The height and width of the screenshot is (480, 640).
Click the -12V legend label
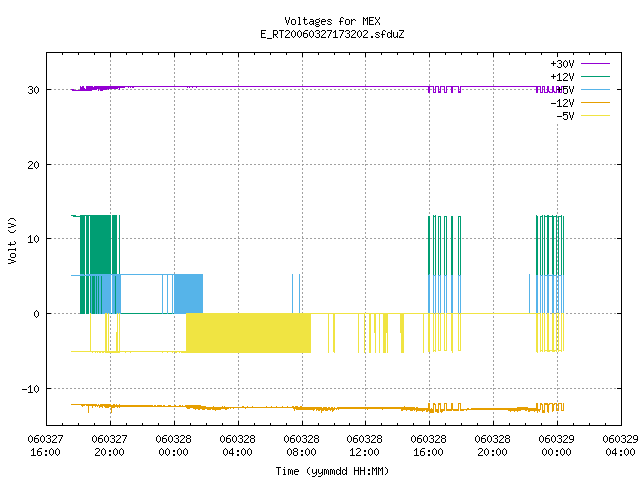[562, 103]
